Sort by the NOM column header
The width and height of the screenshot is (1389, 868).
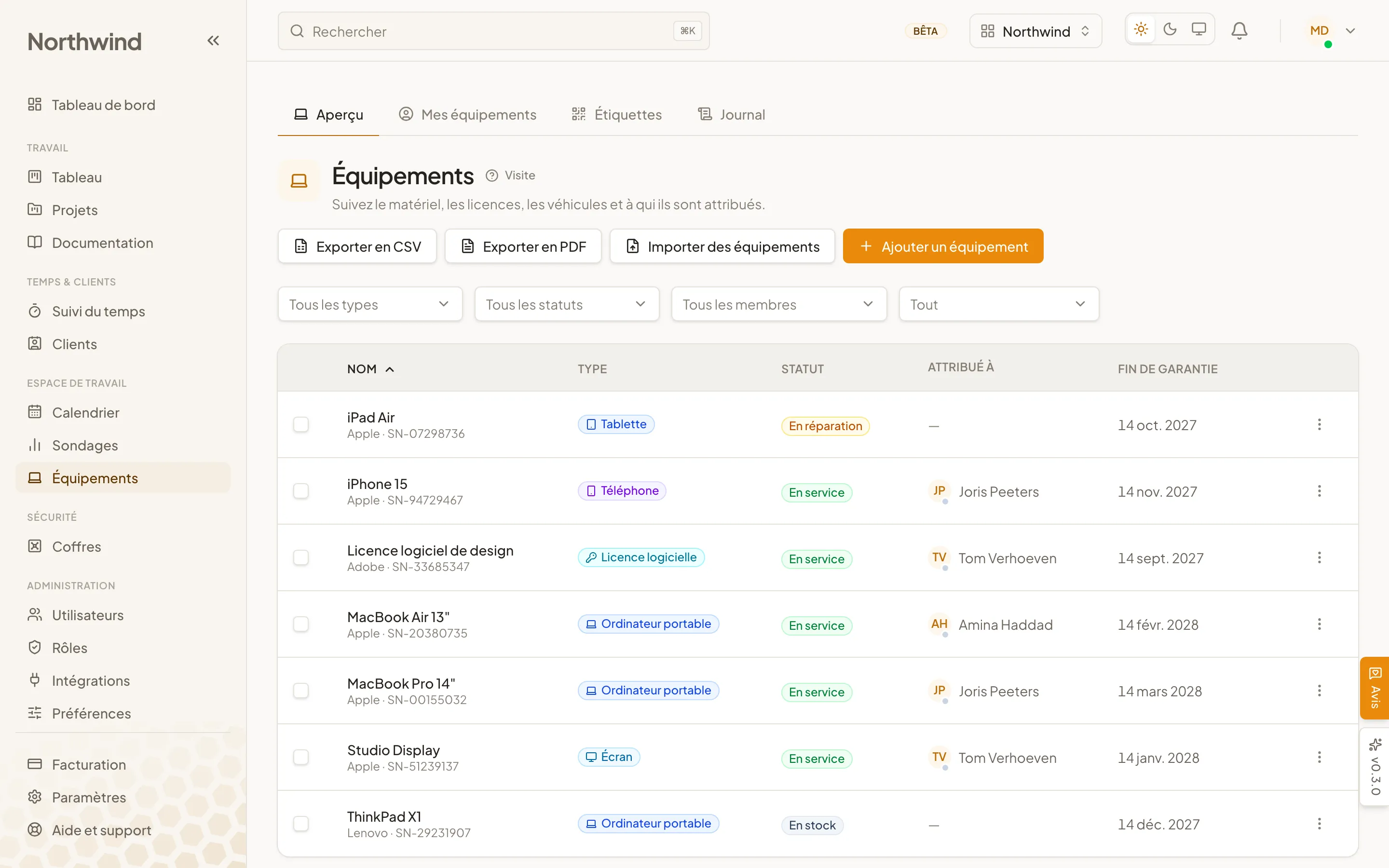coord(370,369)
